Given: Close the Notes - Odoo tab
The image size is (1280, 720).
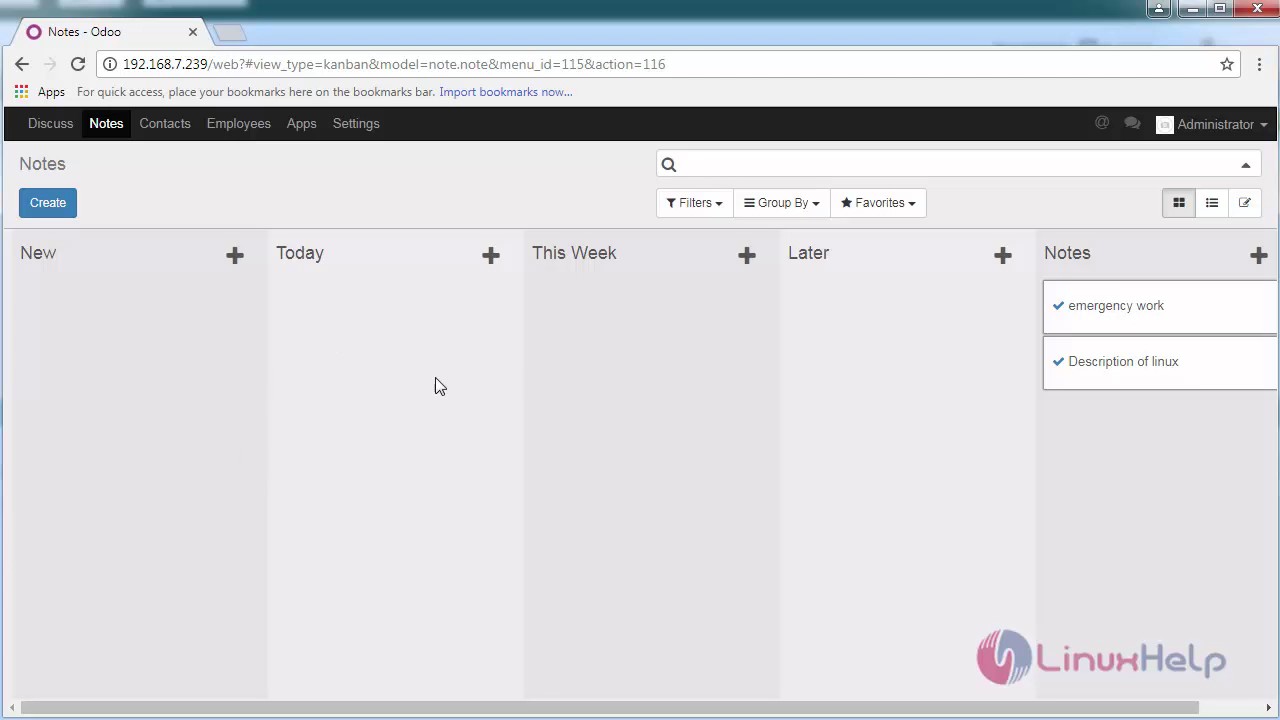Looking at the screenshot, I should (193, 32).
